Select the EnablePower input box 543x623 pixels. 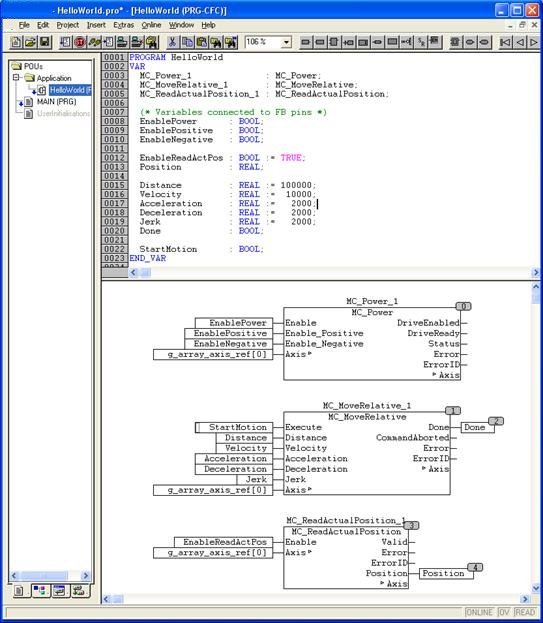(x=234, y=323)
